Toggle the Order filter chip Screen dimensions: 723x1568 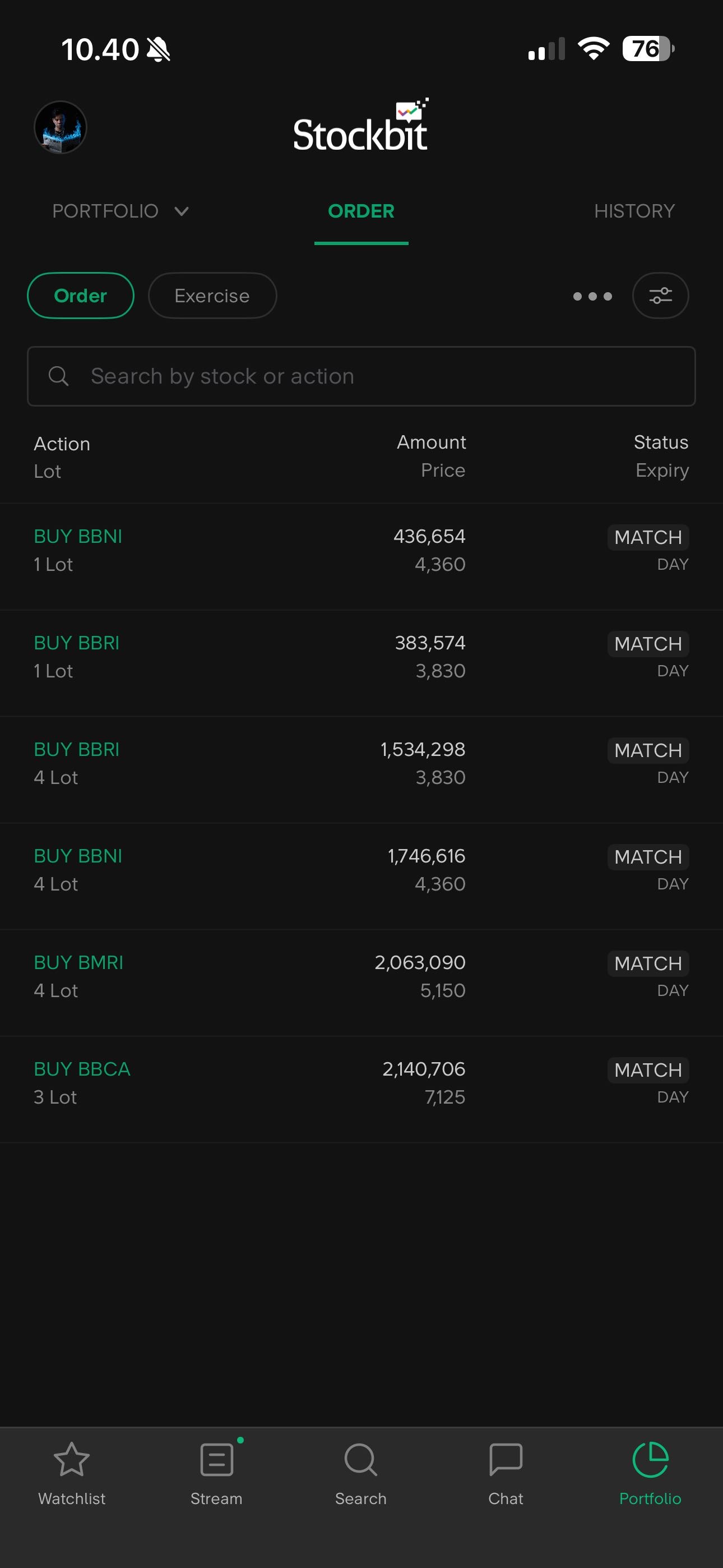coord(80,296)
